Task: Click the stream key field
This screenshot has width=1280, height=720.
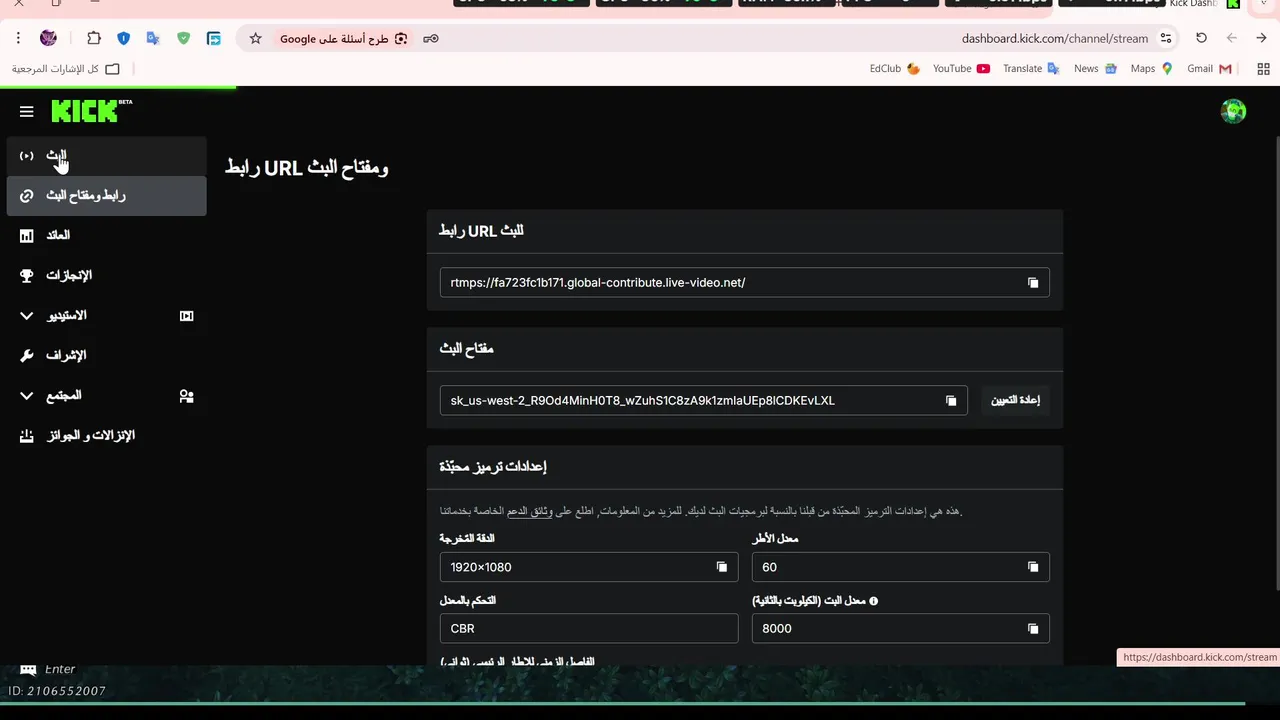Action: 703,400
